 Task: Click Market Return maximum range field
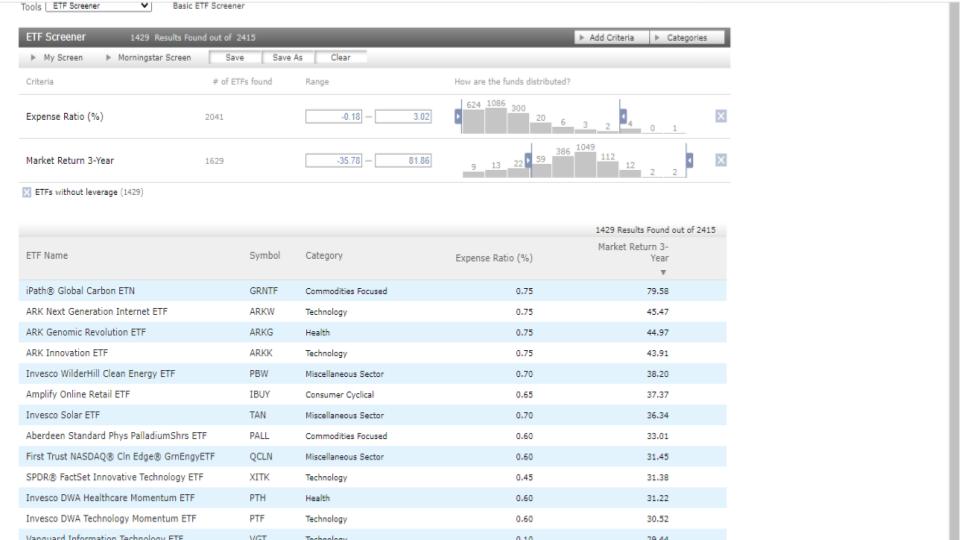[x=403, y=161]
